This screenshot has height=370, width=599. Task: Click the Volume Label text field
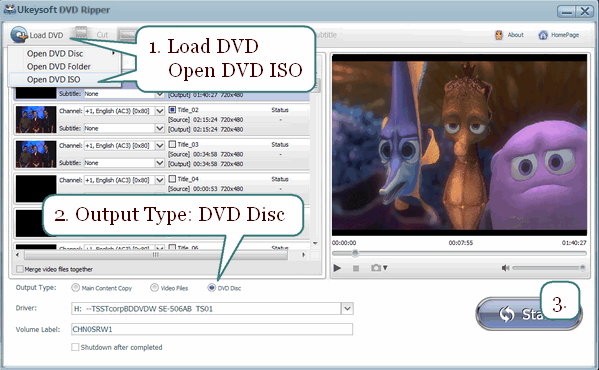point(212,329)
